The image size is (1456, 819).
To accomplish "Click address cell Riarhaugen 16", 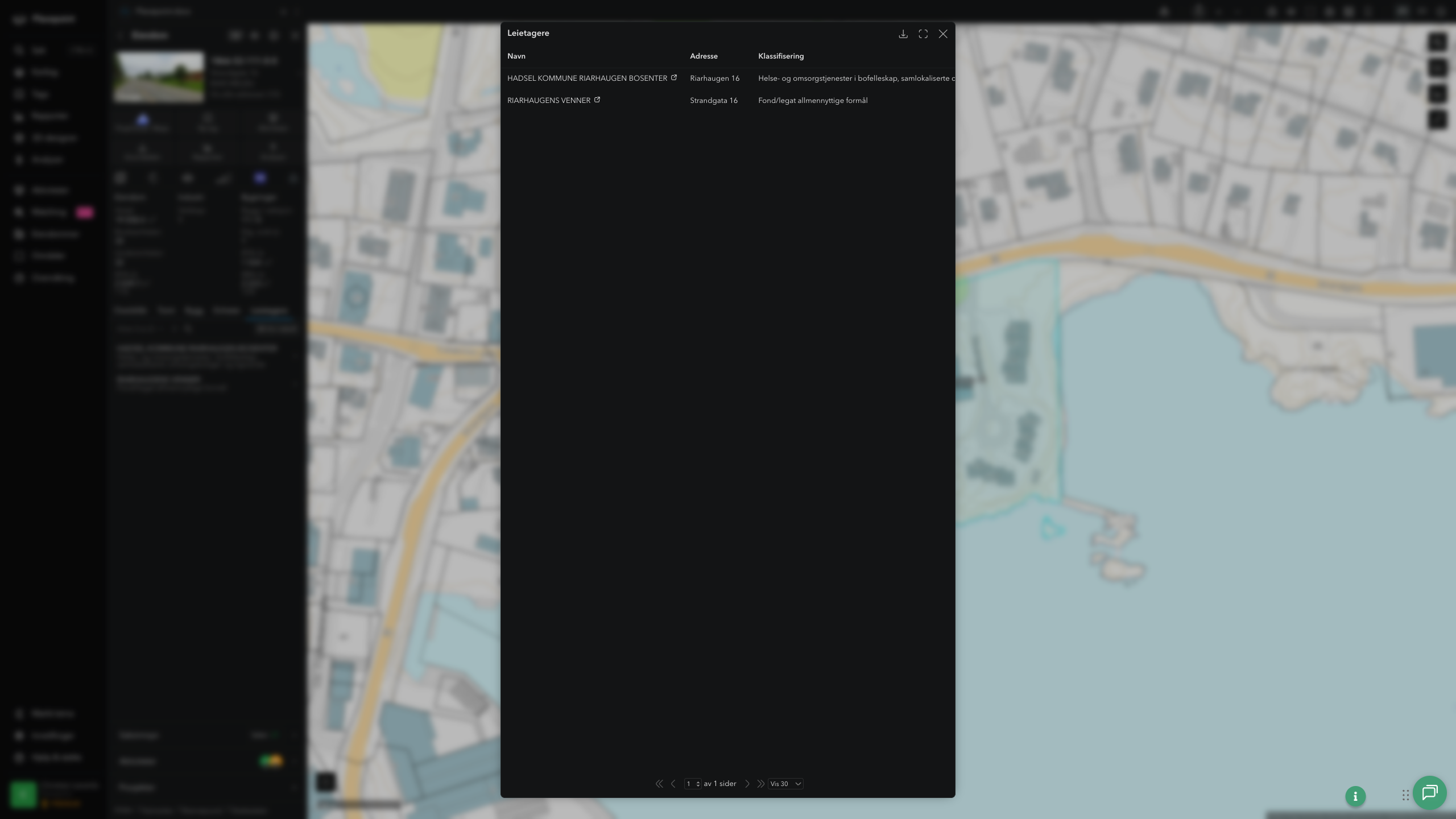I will click(715, 78).
